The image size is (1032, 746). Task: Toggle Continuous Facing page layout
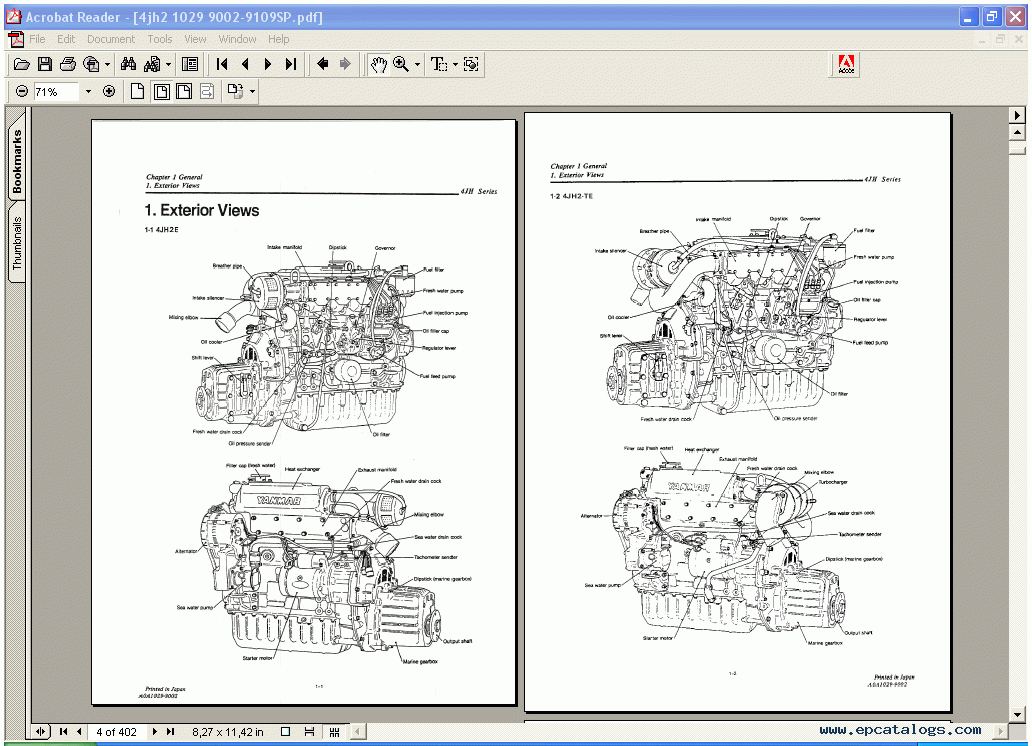[x=182, y=90]
